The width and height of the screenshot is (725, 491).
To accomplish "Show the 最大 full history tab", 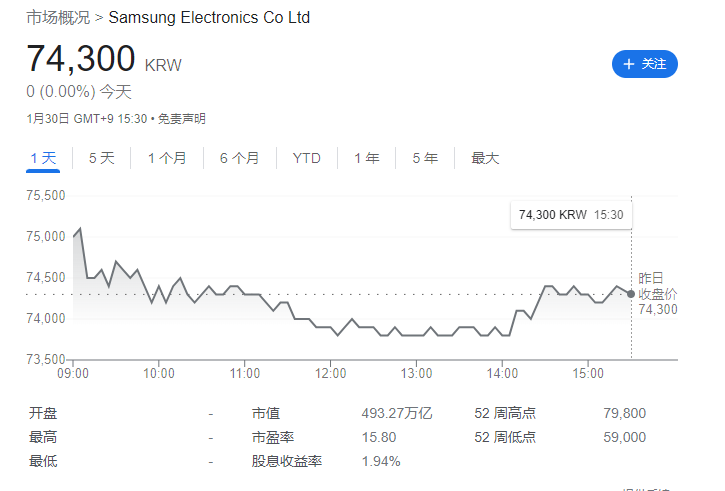I will 485,158.
